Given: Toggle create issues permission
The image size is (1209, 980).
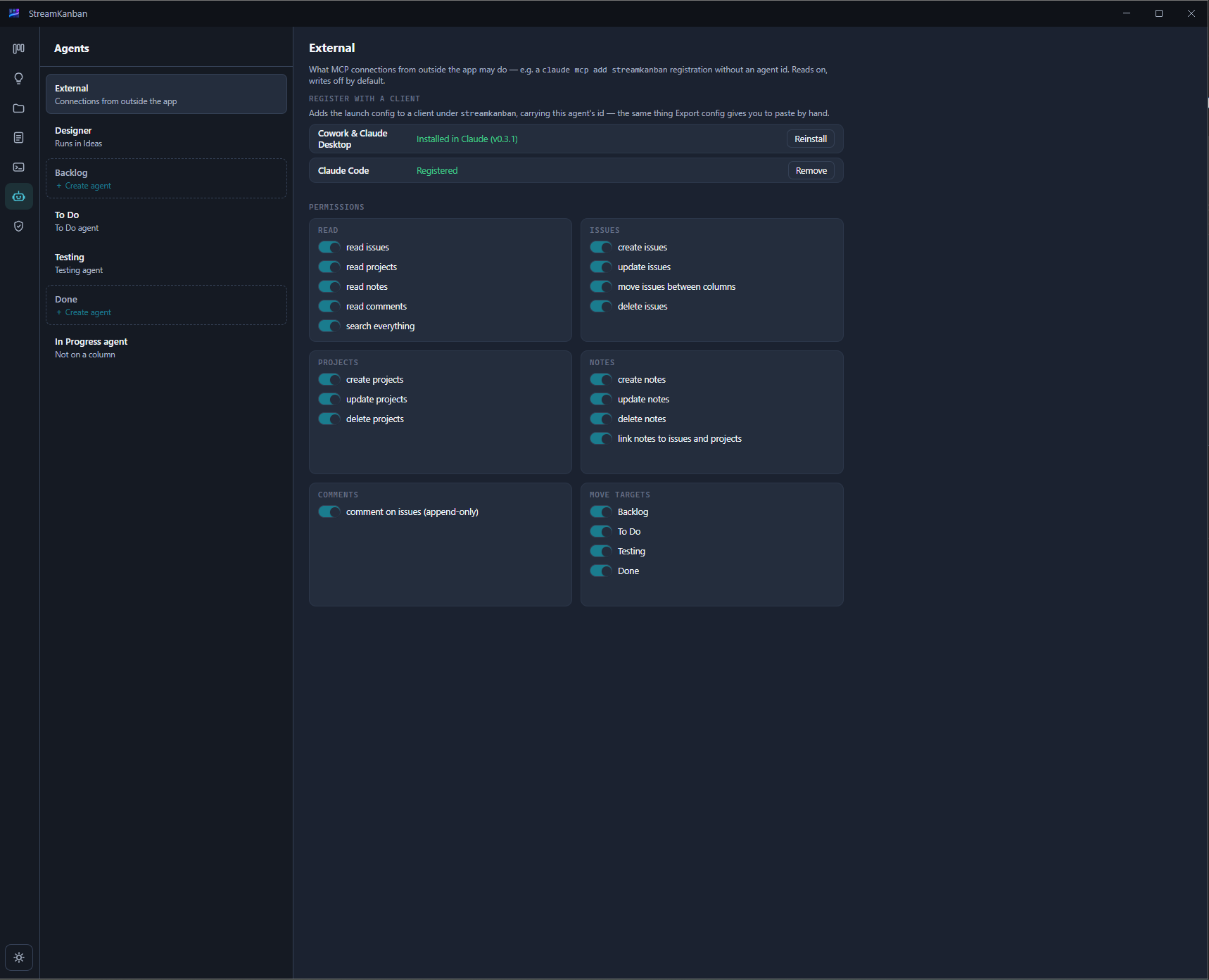Looking at the screenshot, I should tap(601, 247).
